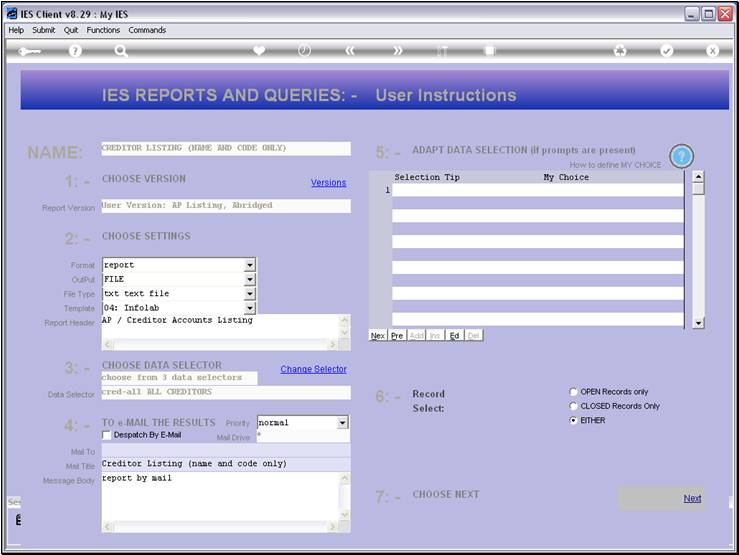Click the double right arrow toolbar icon
Viewport: 739px width, 555px height.
pyautogui.click(x=398, y=50)
